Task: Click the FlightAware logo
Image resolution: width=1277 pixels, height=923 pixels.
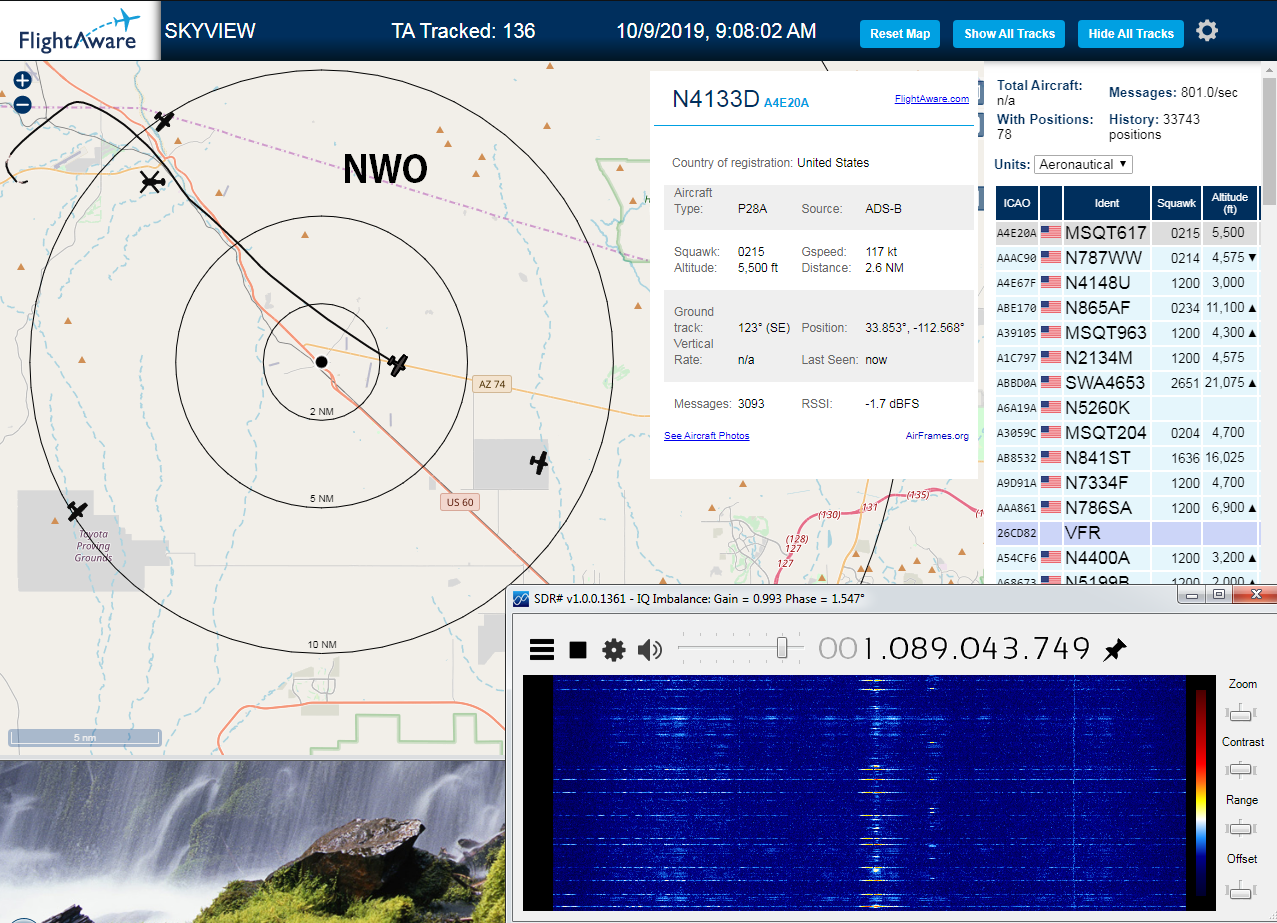Action: [78, 30]
